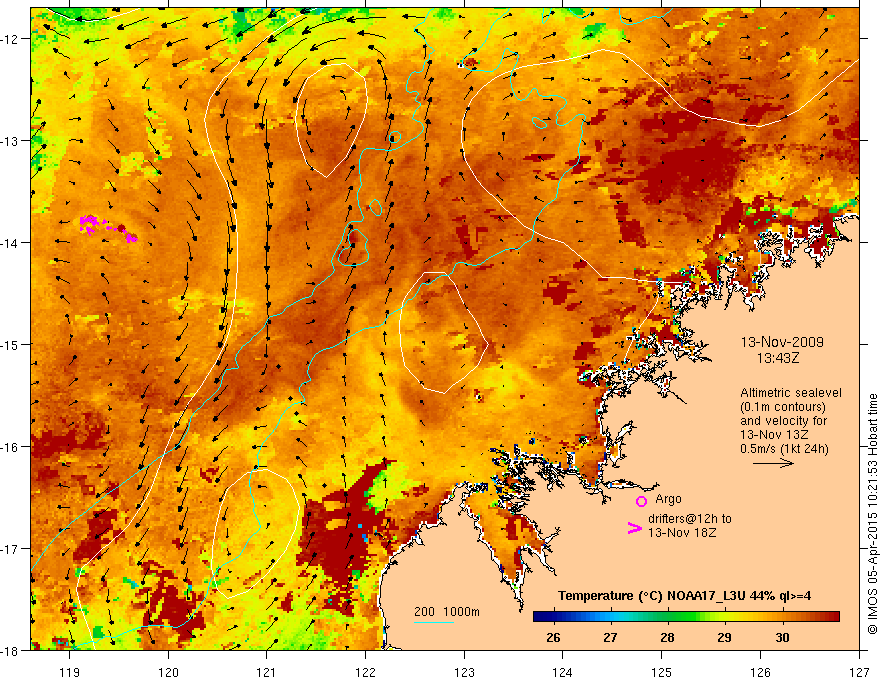The height and width of the screenshot is (680, 880).
Task: Click longitude axis label 122
Action: tap(365, 672)
